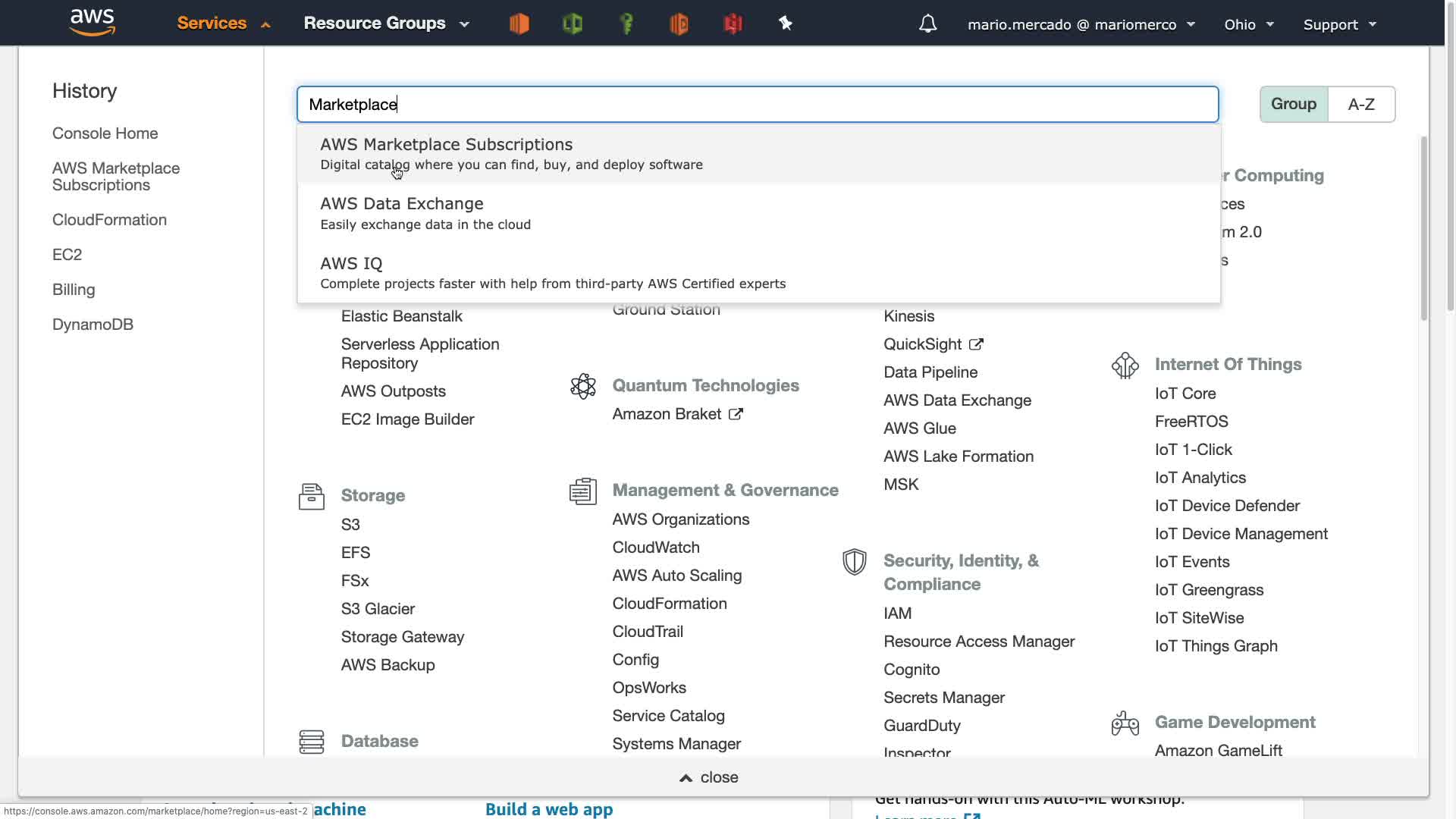The width and height of the screenshot is (1456, 819).
Task: Open the notifications bell
Action: 927,24
